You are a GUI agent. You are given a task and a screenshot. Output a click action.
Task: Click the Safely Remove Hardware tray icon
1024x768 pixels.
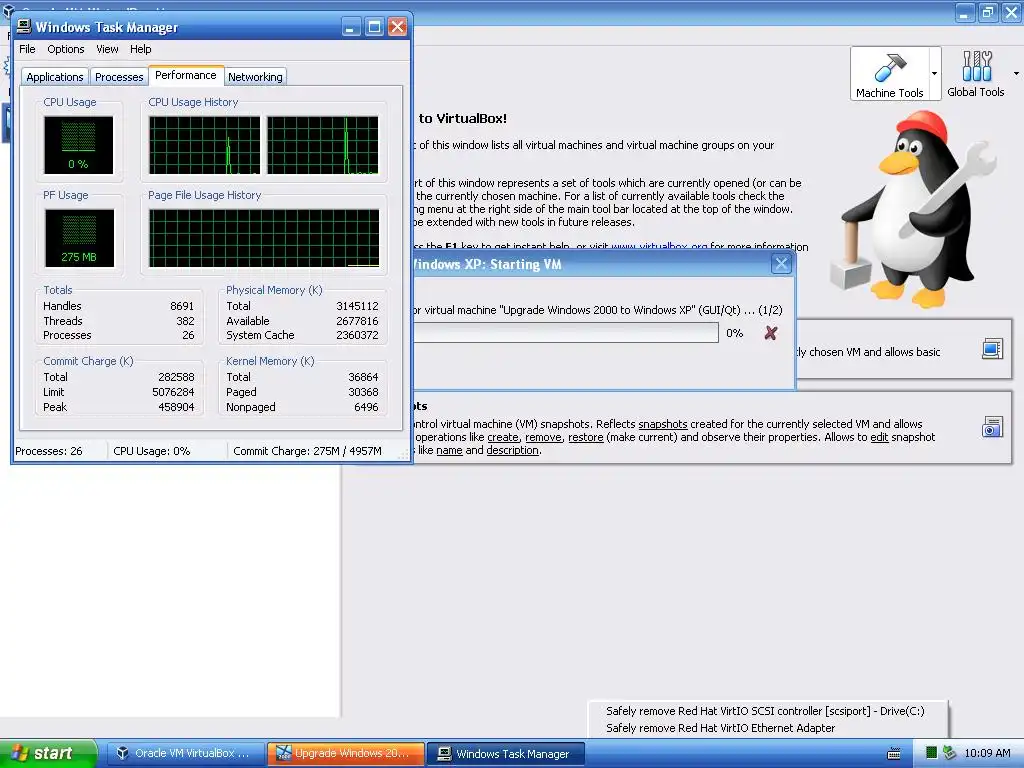tap(949, 753)
